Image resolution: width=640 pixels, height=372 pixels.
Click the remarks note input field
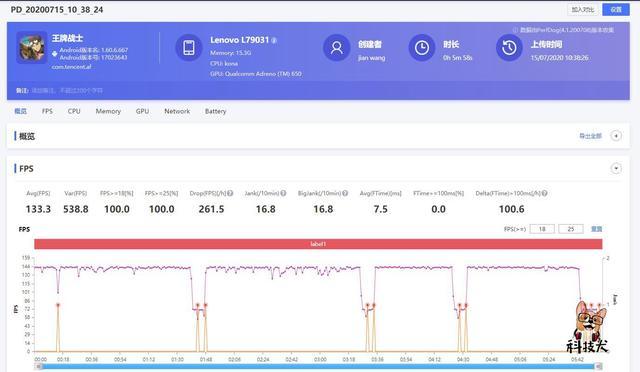click(x=67, y=90)
